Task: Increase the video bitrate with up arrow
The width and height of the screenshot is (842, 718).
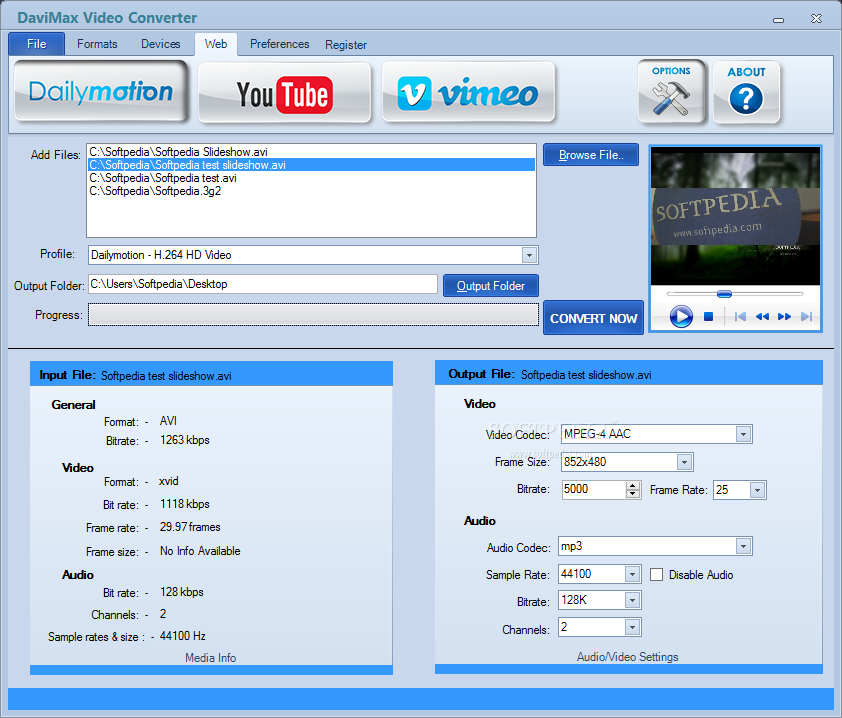Action: 633,485
